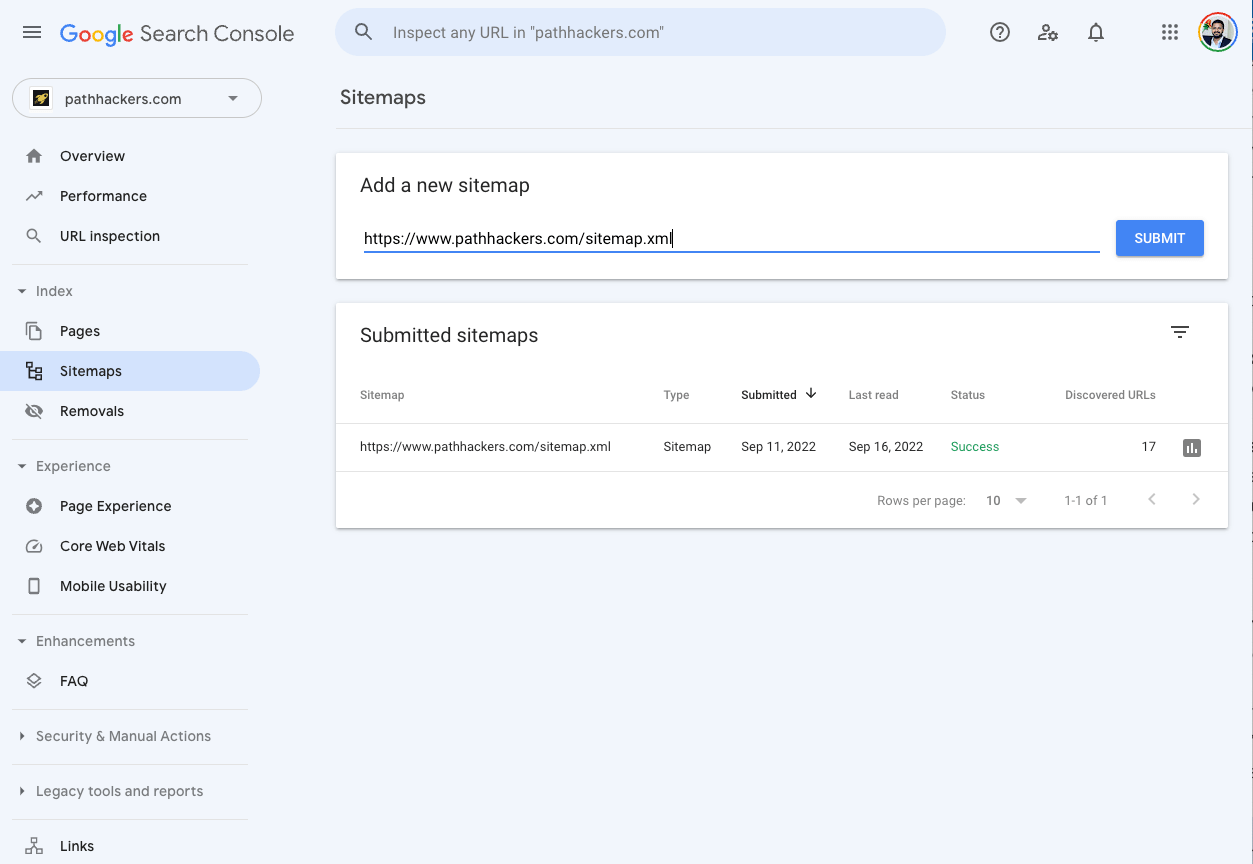This screenshot has width=1253, height=864.
Task: Click the Submitted sort arrow
Action: click(x=811, y=394)
